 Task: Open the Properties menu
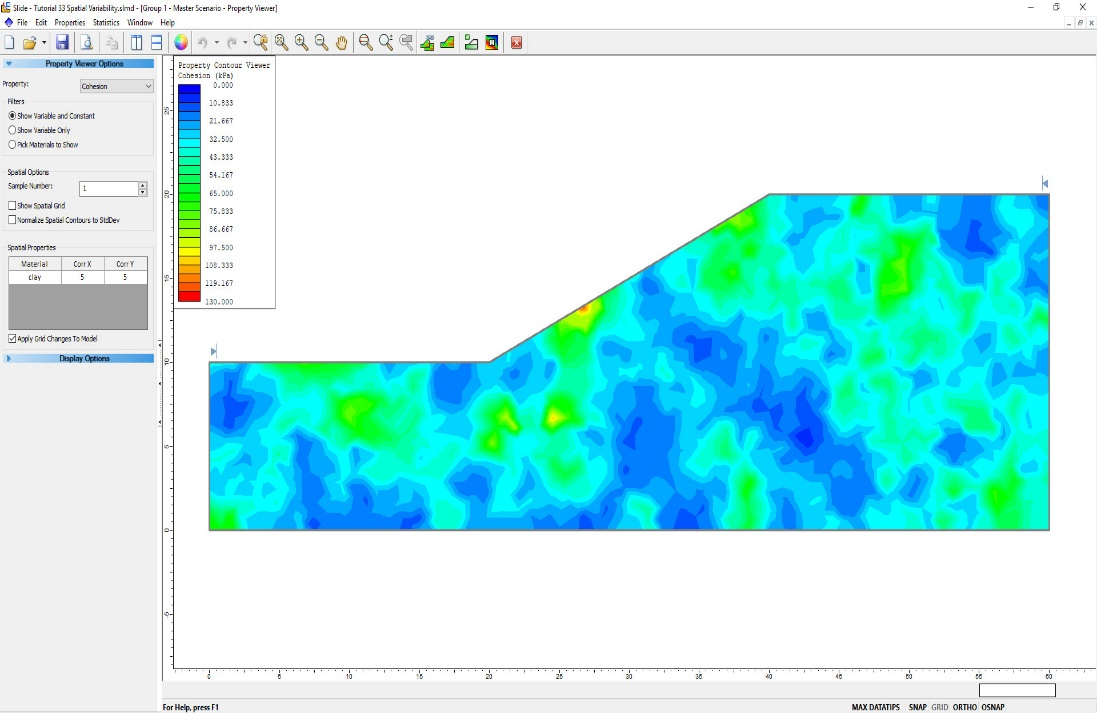tap(69, 22)
